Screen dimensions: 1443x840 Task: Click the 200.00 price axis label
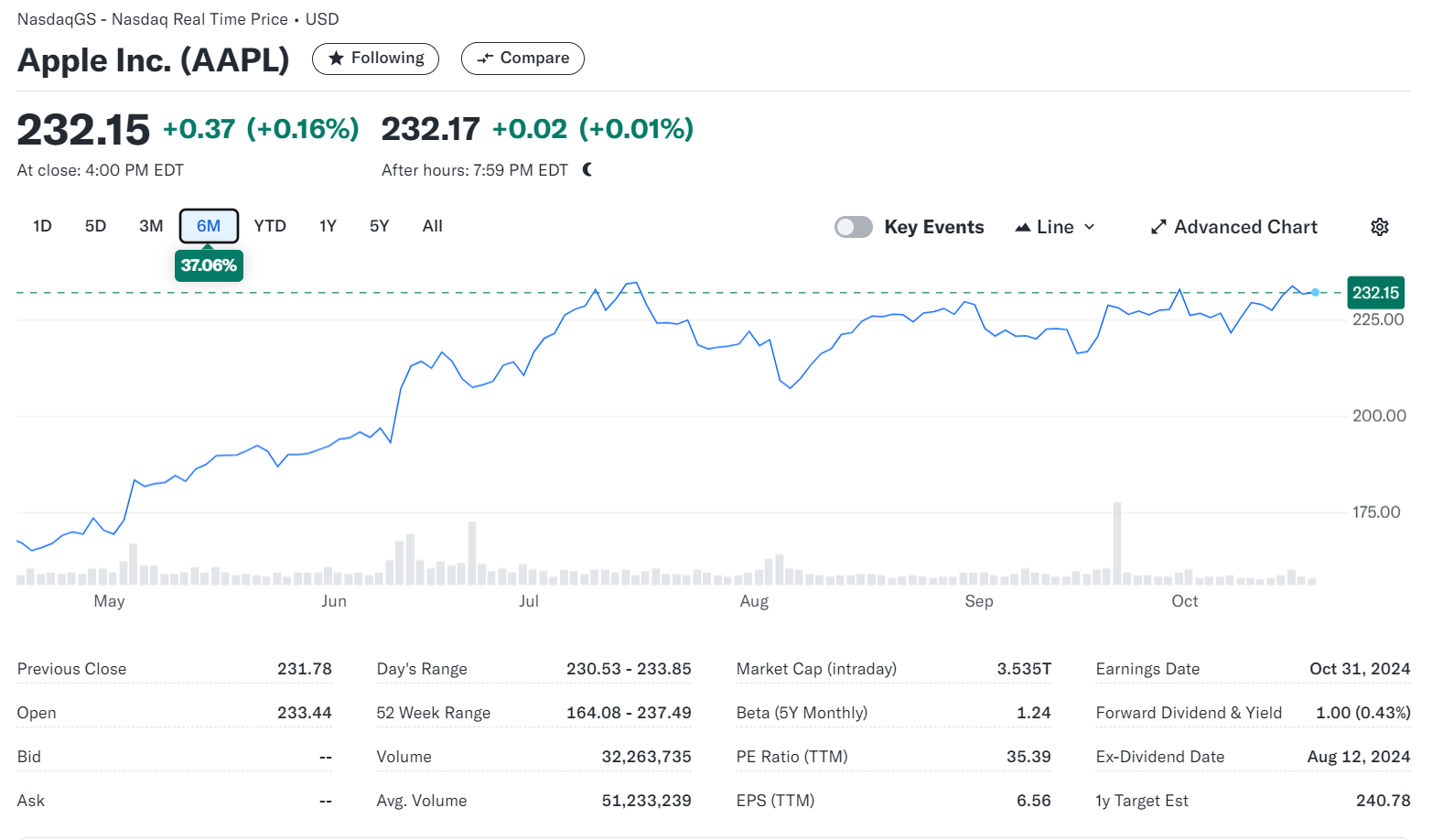pos(1379,415)
